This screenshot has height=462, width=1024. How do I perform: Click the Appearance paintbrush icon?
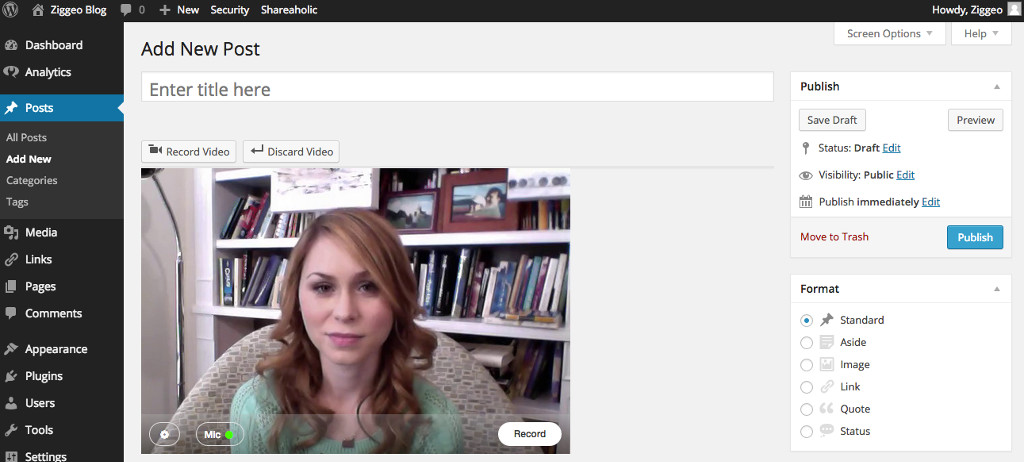click(x=10, y=349)
